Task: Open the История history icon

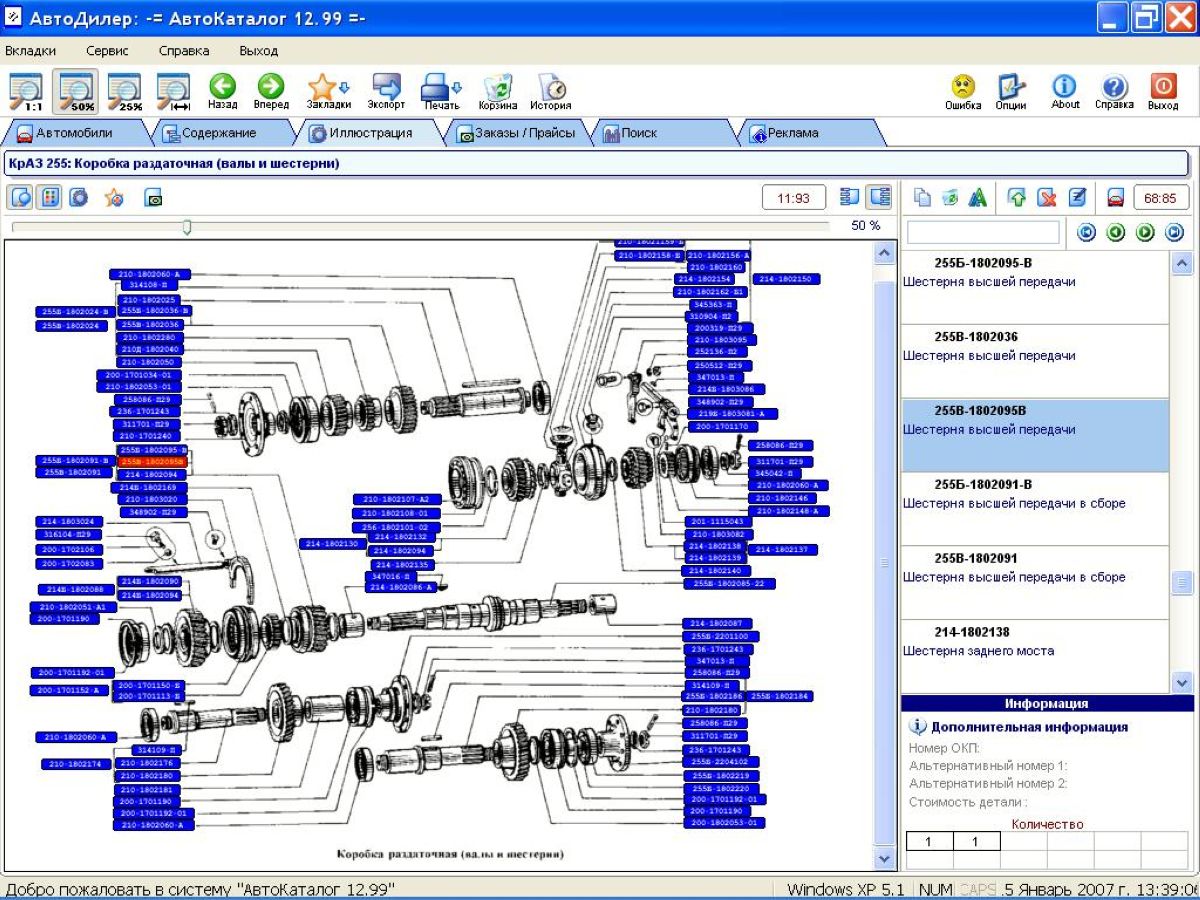Action: 551,92
